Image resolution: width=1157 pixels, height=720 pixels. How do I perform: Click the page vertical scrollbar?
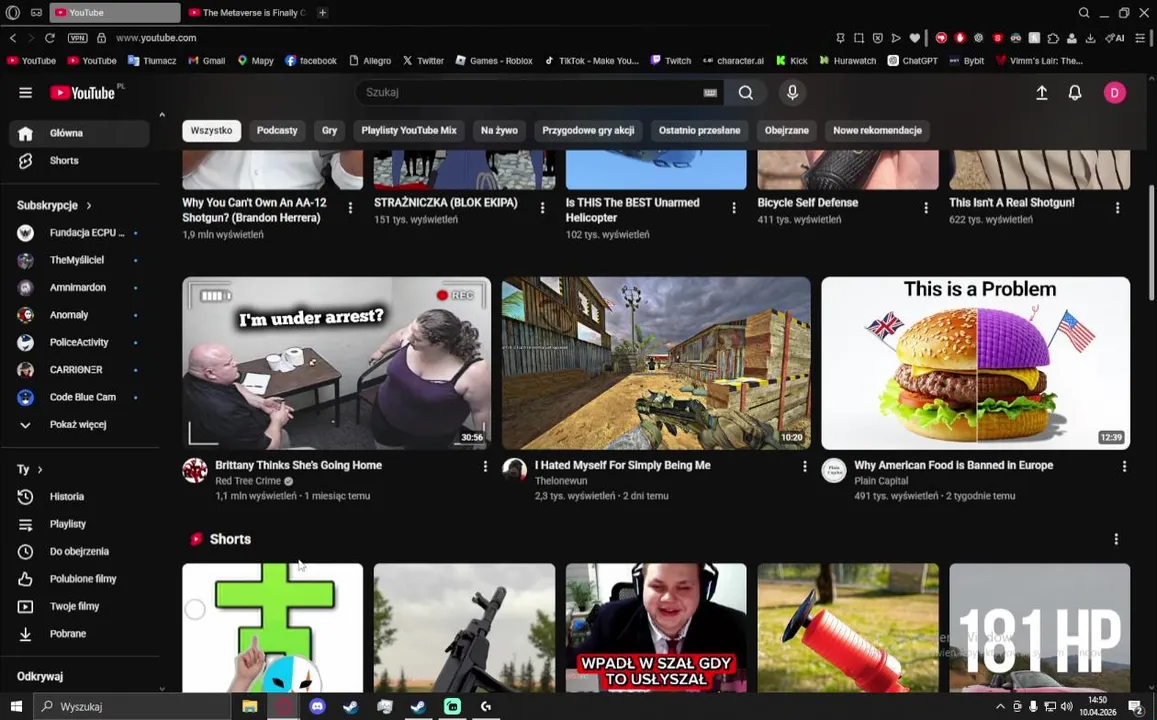[1153, 243]
